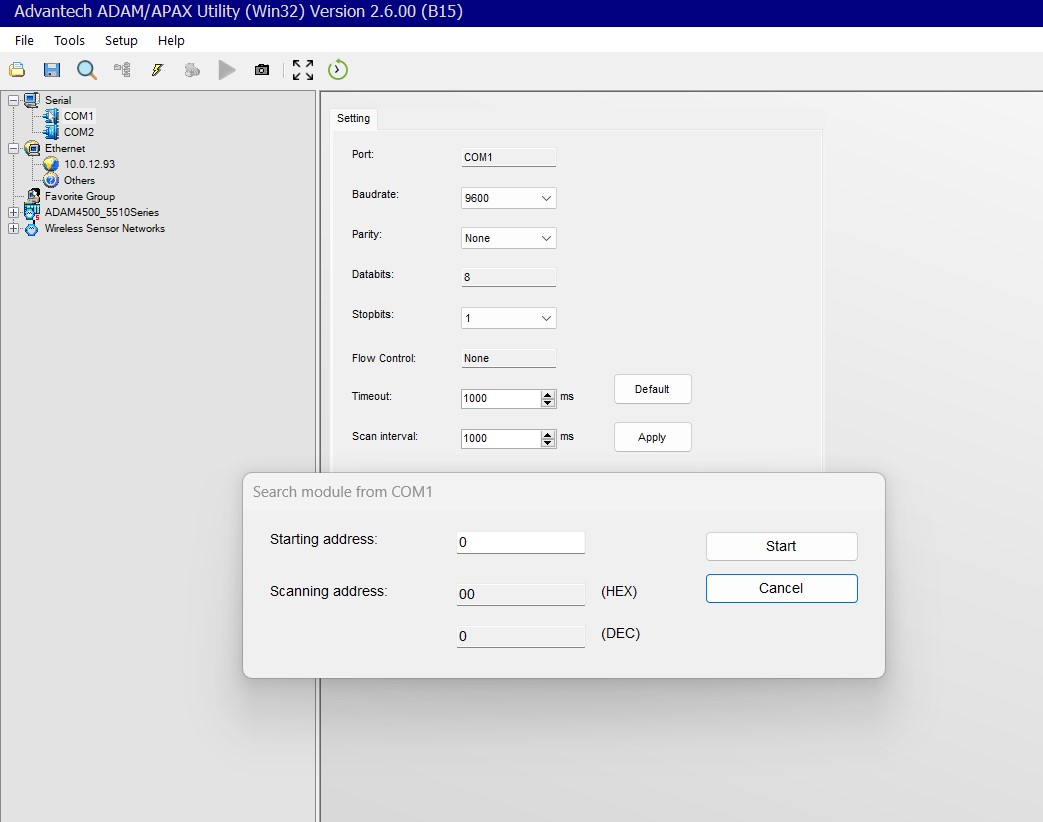Click the Advantech ADAM/APAX Utility title bar text
The width and height of the screenshot is (1043, 822).
(238, 11)
